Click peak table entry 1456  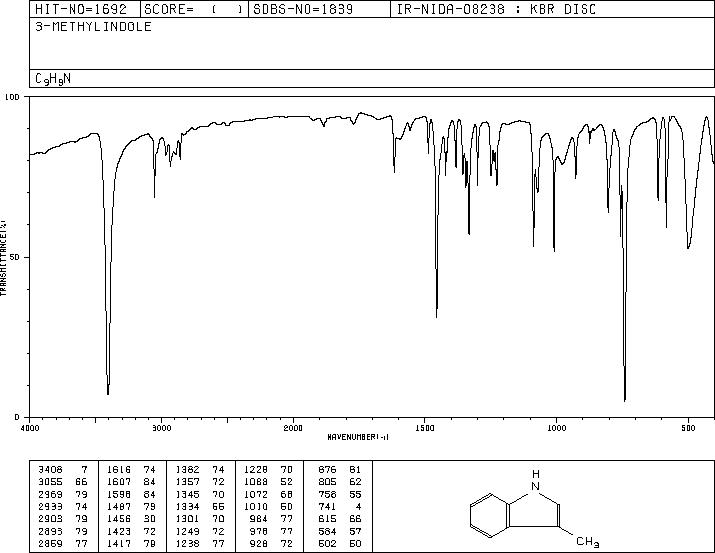click(x=119, y=519)
